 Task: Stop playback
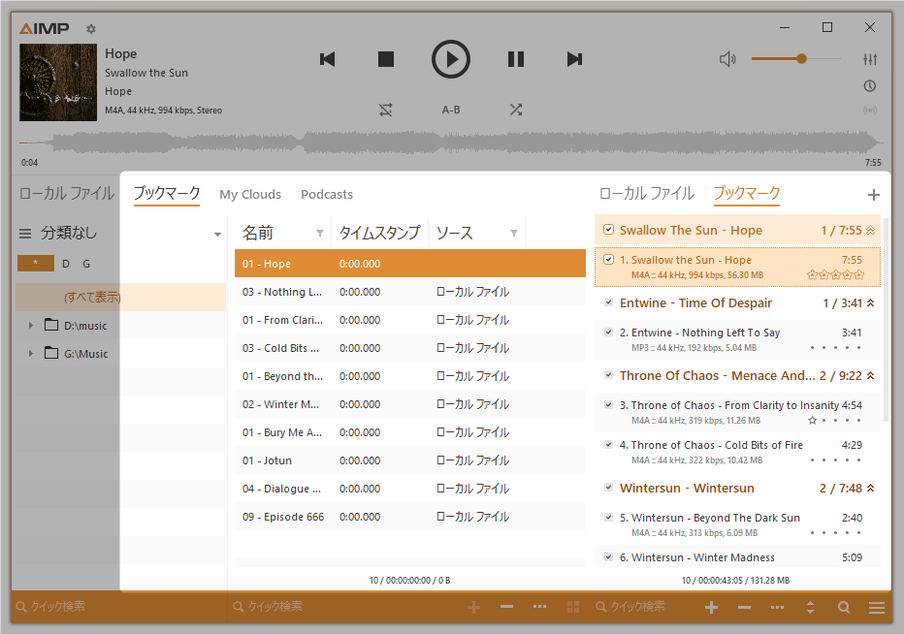click(386, 59)
